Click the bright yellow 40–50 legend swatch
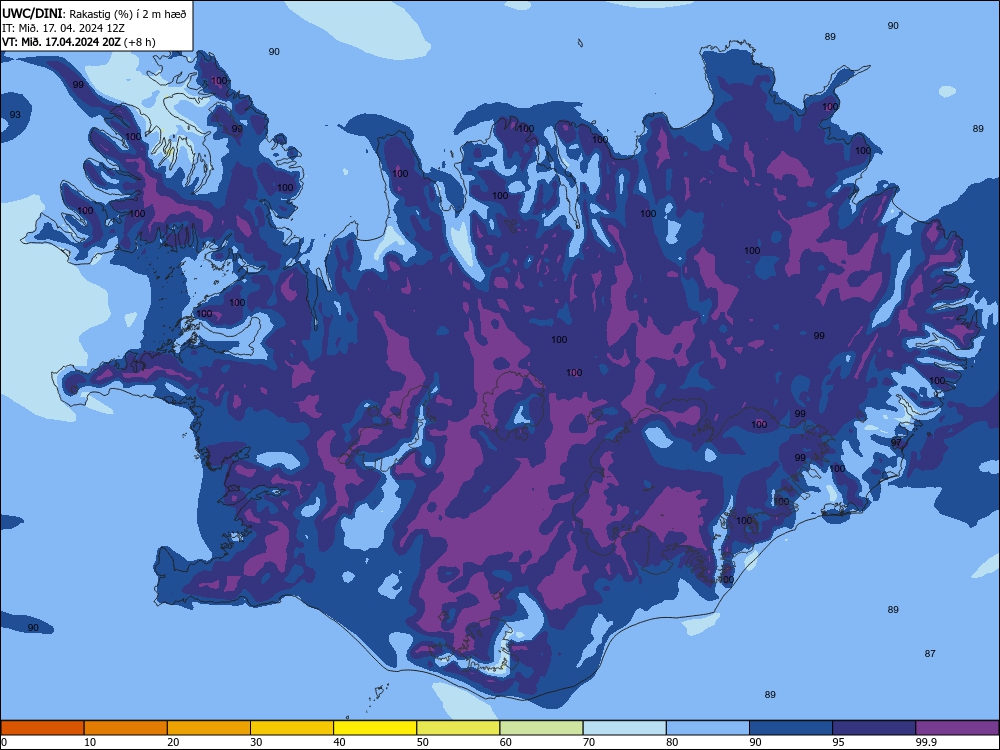Screen dimensions: 1000x750 click(x=375, y=728)
